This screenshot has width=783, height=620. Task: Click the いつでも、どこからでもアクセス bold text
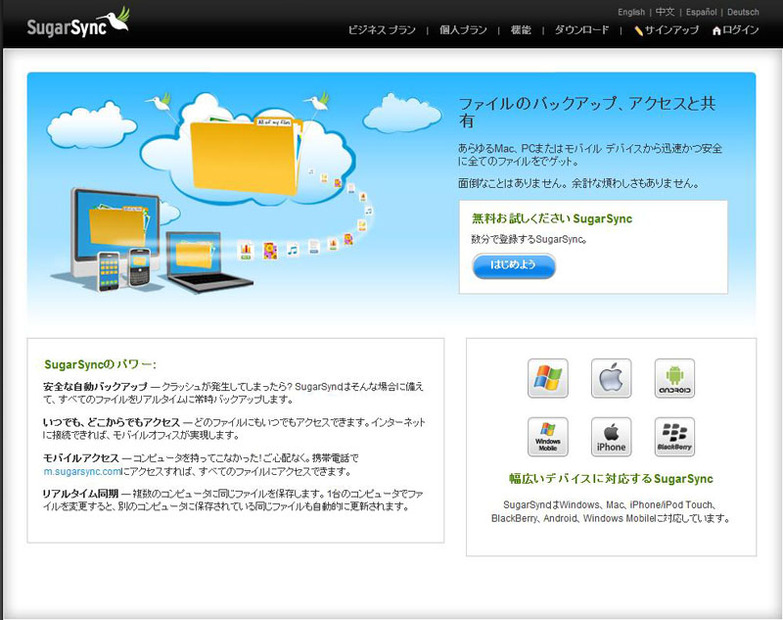111,423
